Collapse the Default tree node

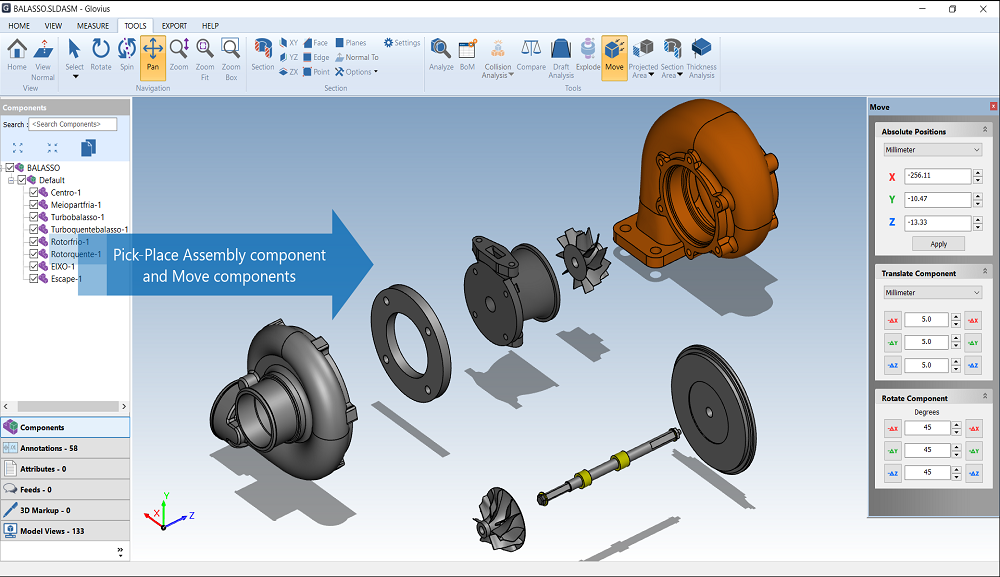pos(11,180)
